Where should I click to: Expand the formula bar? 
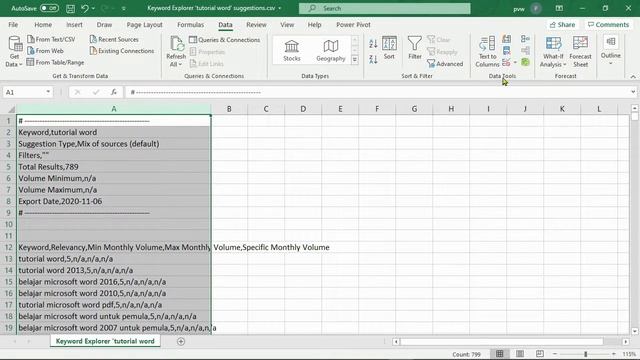pos(633,92)
